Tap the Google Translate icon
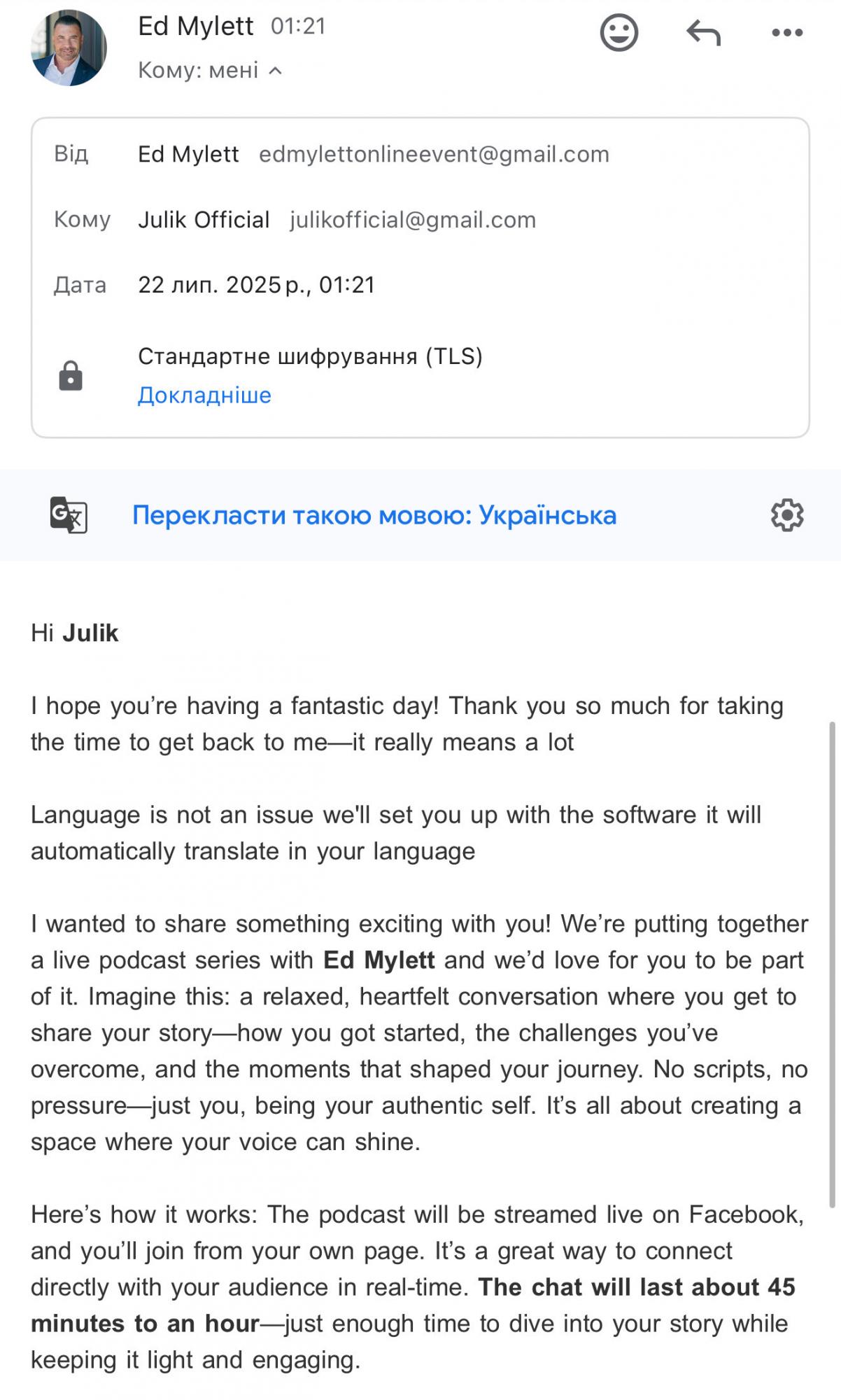Image resolution: width=841 pixels, height=1400 pixels. (69, 515)
